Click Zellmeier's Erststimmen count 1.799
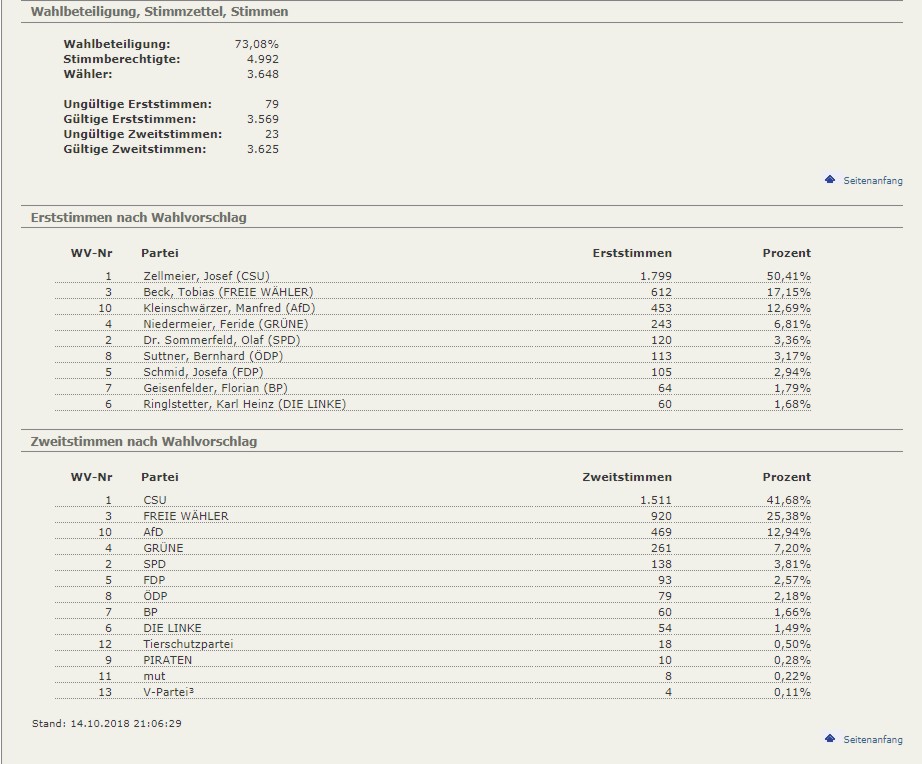Image resolution: width=922 pixels, height=764 pixels. pyautogui.click(x=656, y=276)
